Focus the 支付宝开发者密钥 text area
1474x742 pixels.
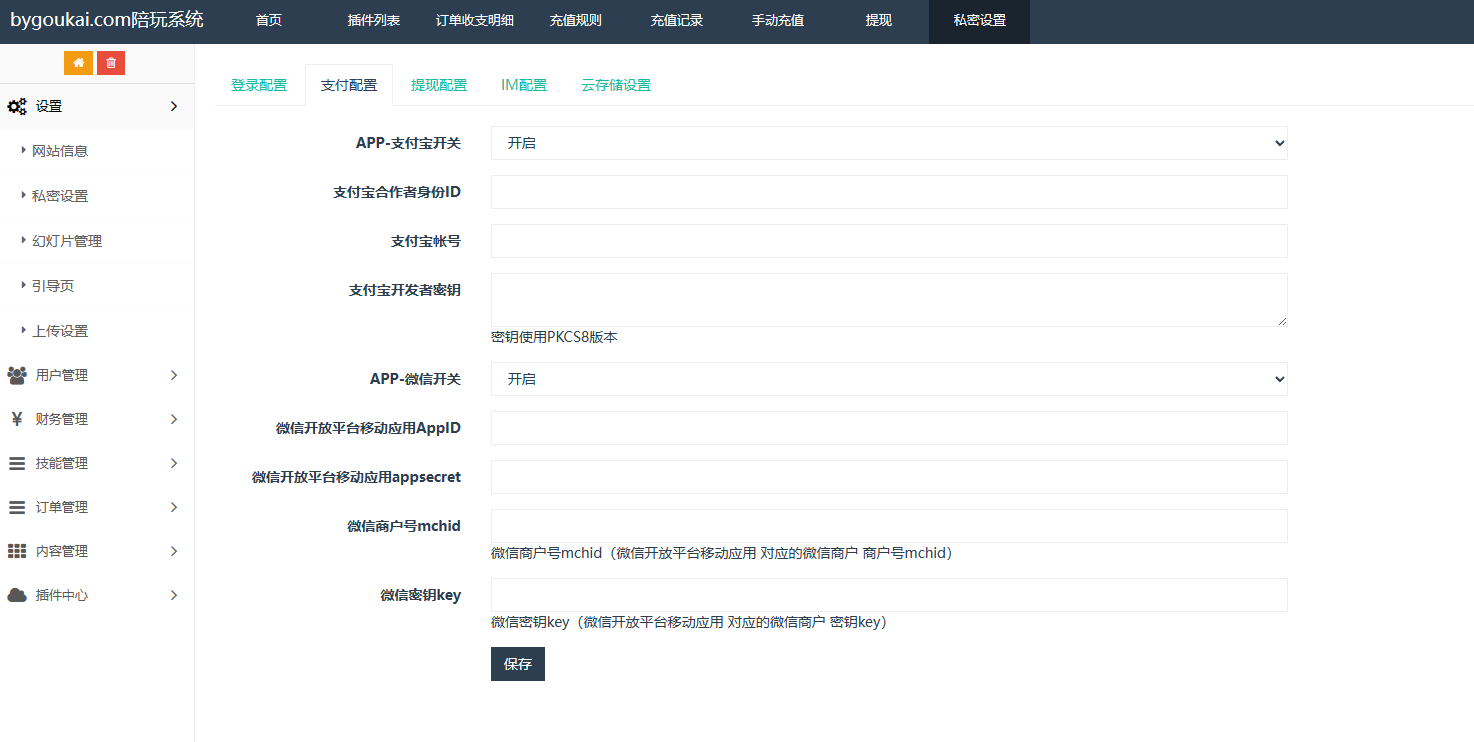(x=889, y=300)
